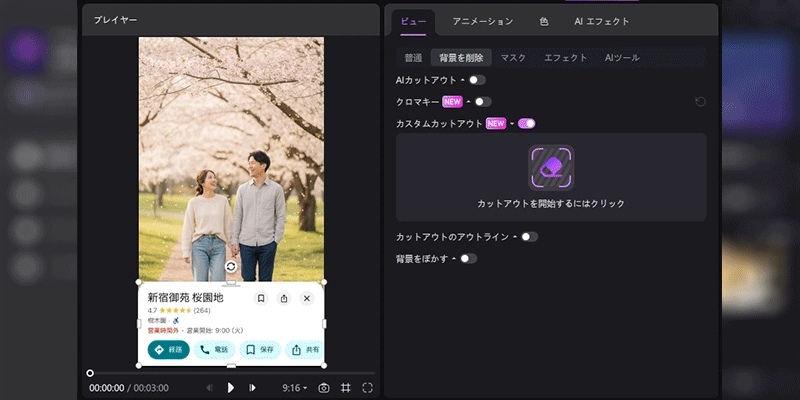Click the playhead on the player progress bar
800x400 pixels.
[x=90, y=373]
